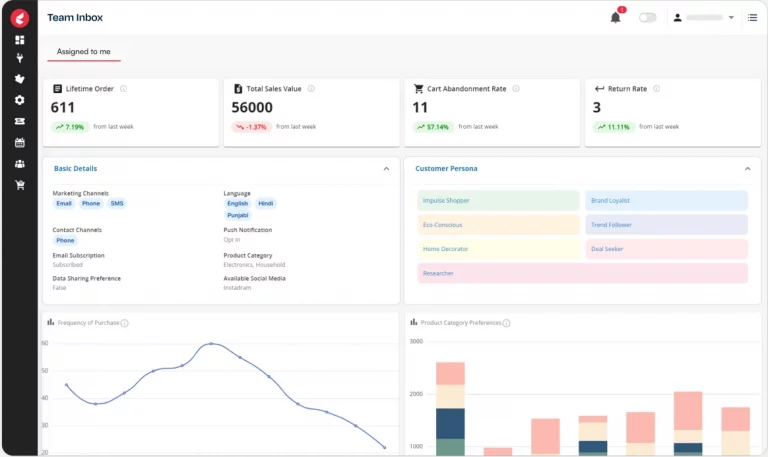
Task: Click the Electronics, Household product category value
Action: 254,265
